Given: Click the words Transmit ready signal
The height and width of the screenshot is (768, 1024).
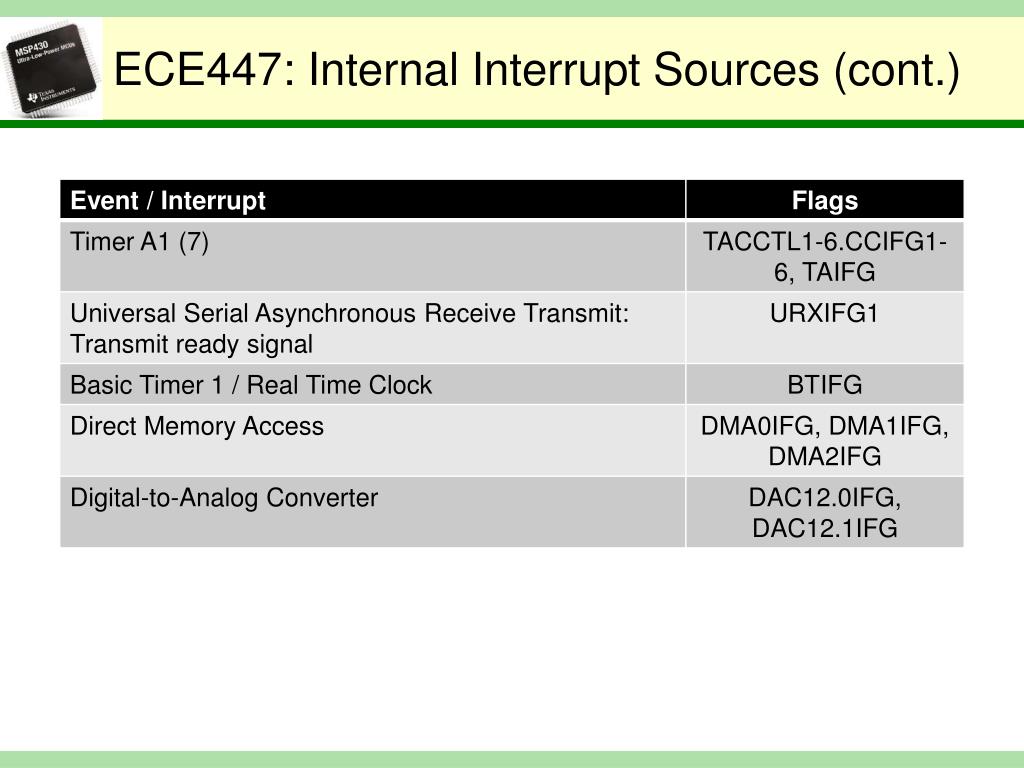Looking at the screenshot, I should [191, 345].
